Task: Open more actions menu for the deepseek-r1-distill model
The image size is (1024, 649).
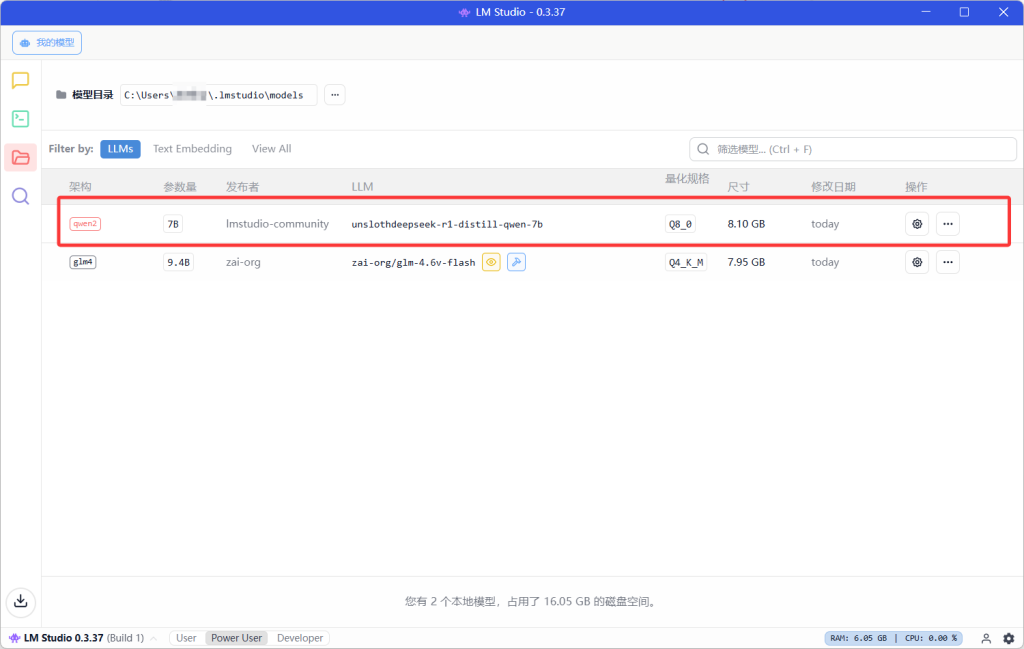Action: [947, 224]
